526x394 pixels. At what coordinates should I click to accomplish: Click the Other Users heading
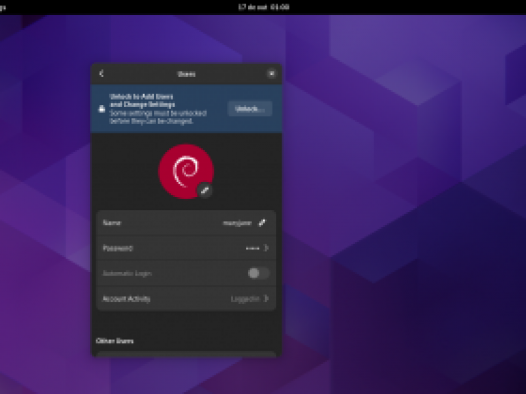[115, 341]
